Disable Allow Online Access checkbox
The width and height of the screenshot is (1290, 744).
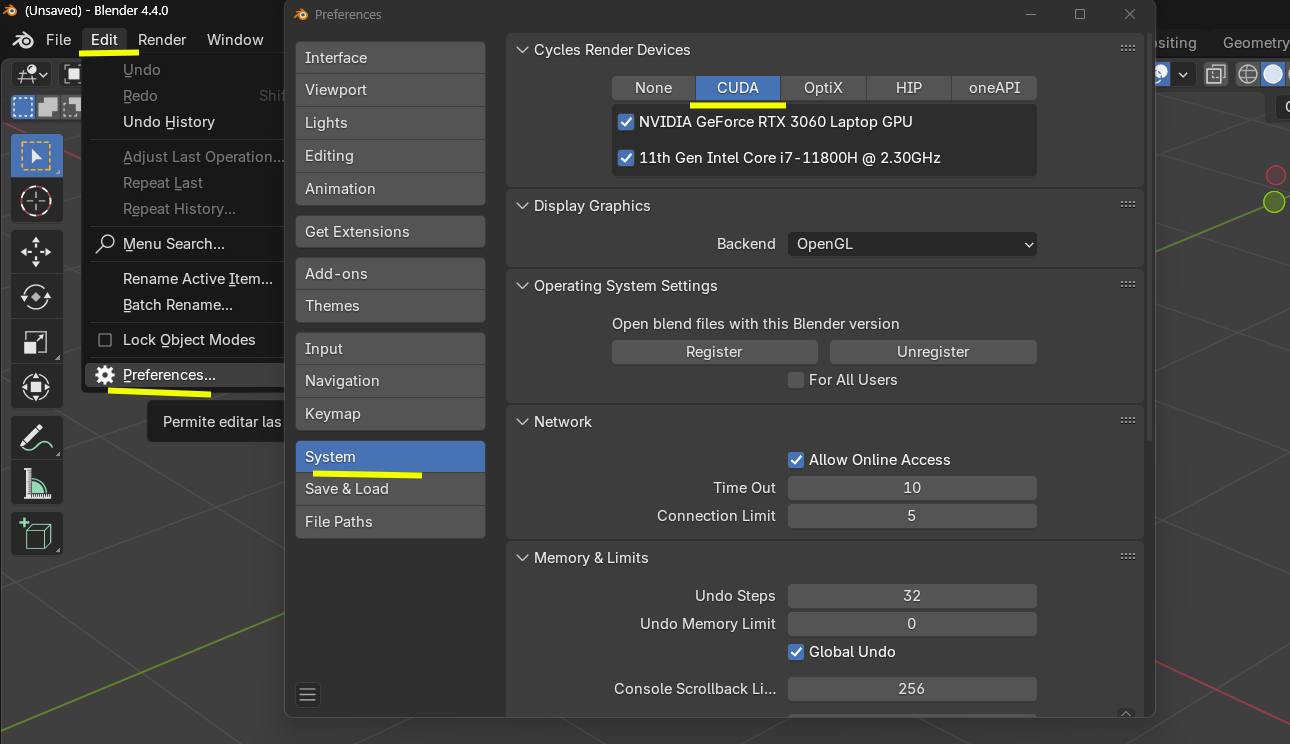click(796, 460)
